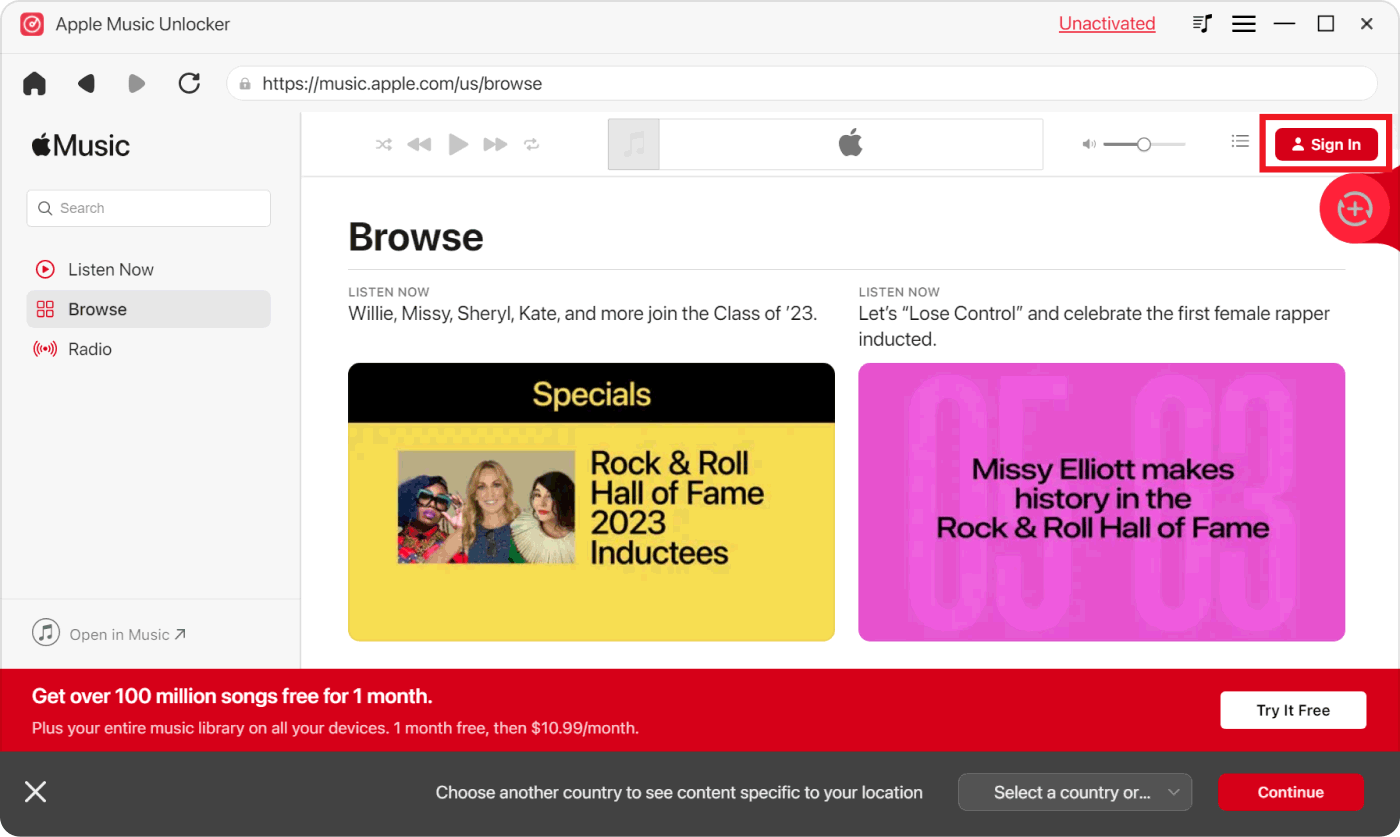The height and width of the screenshot is (837, 1400).
Task: Click 'Get over 100 million songs free' text
Action: tap(232, 696)
